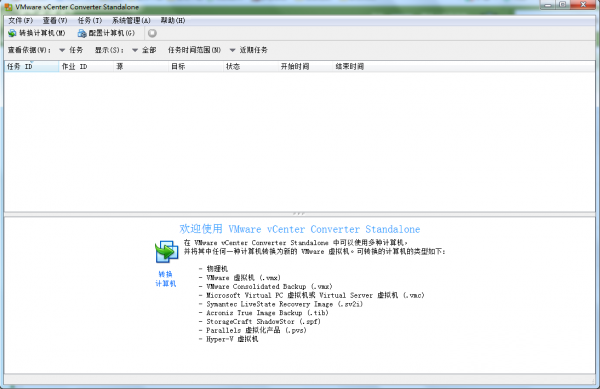This screenshot has height=389, width=600.
Task: Minimize the Converter window
Action: point(548,5)
